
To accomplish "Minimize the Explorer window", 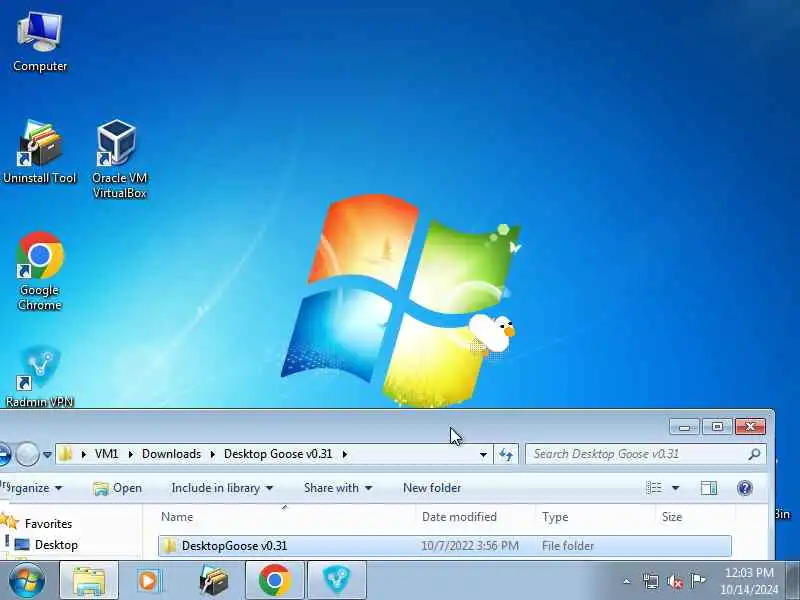I will coord(684,427).
